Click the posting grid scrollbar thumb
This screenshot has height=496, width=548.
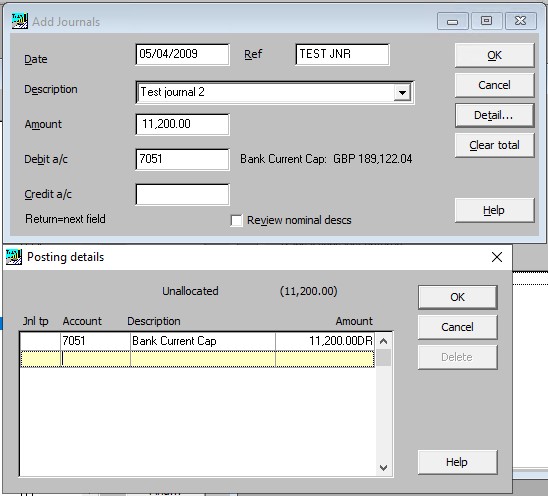click(383, 358)
